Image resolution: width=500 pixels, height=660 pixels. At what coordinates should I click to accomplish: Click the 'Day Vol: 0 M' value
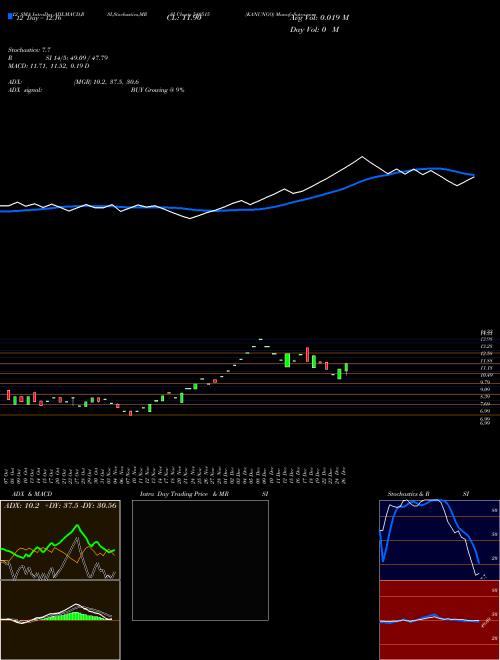314,30
